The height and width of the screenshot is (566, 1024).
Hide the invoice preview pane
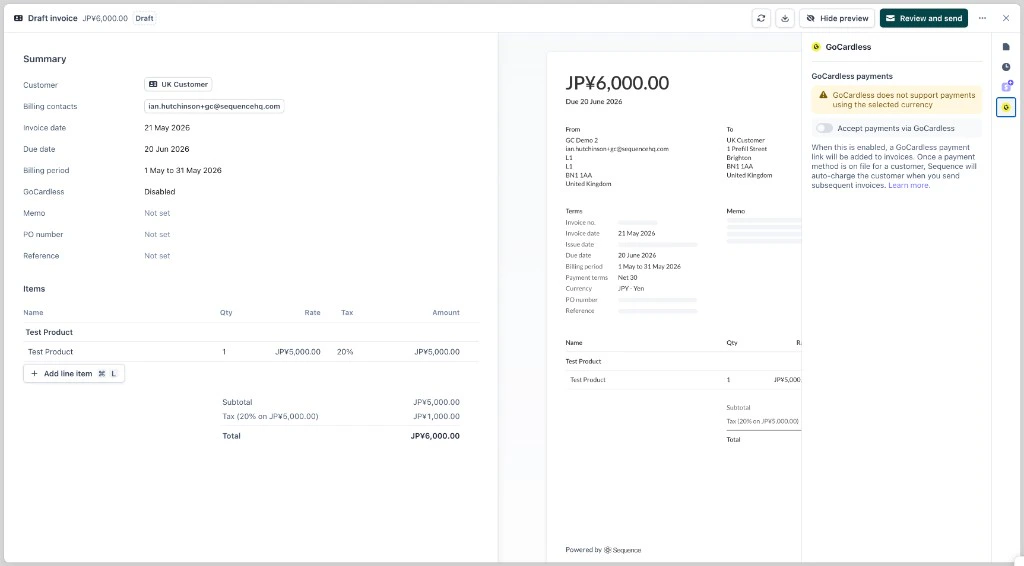coord(837,18)
